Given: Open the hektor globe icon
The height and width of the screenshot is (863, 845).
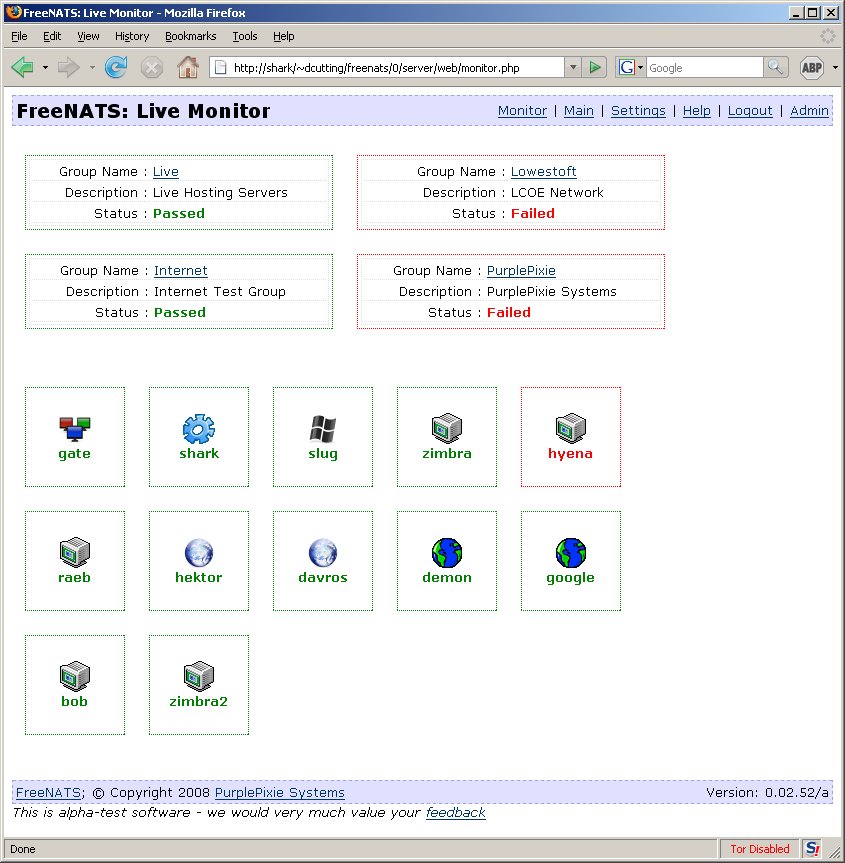Looking at the screenshot, I should click(199, 553).
